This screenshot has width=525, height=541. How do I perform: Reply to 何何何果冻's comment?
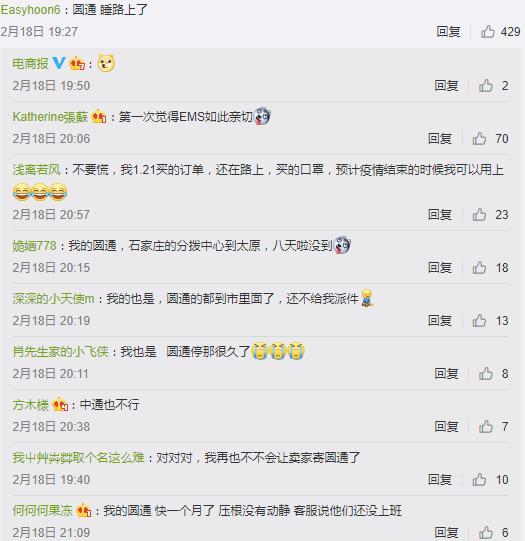pyautogui.click(x=446, y=532)
